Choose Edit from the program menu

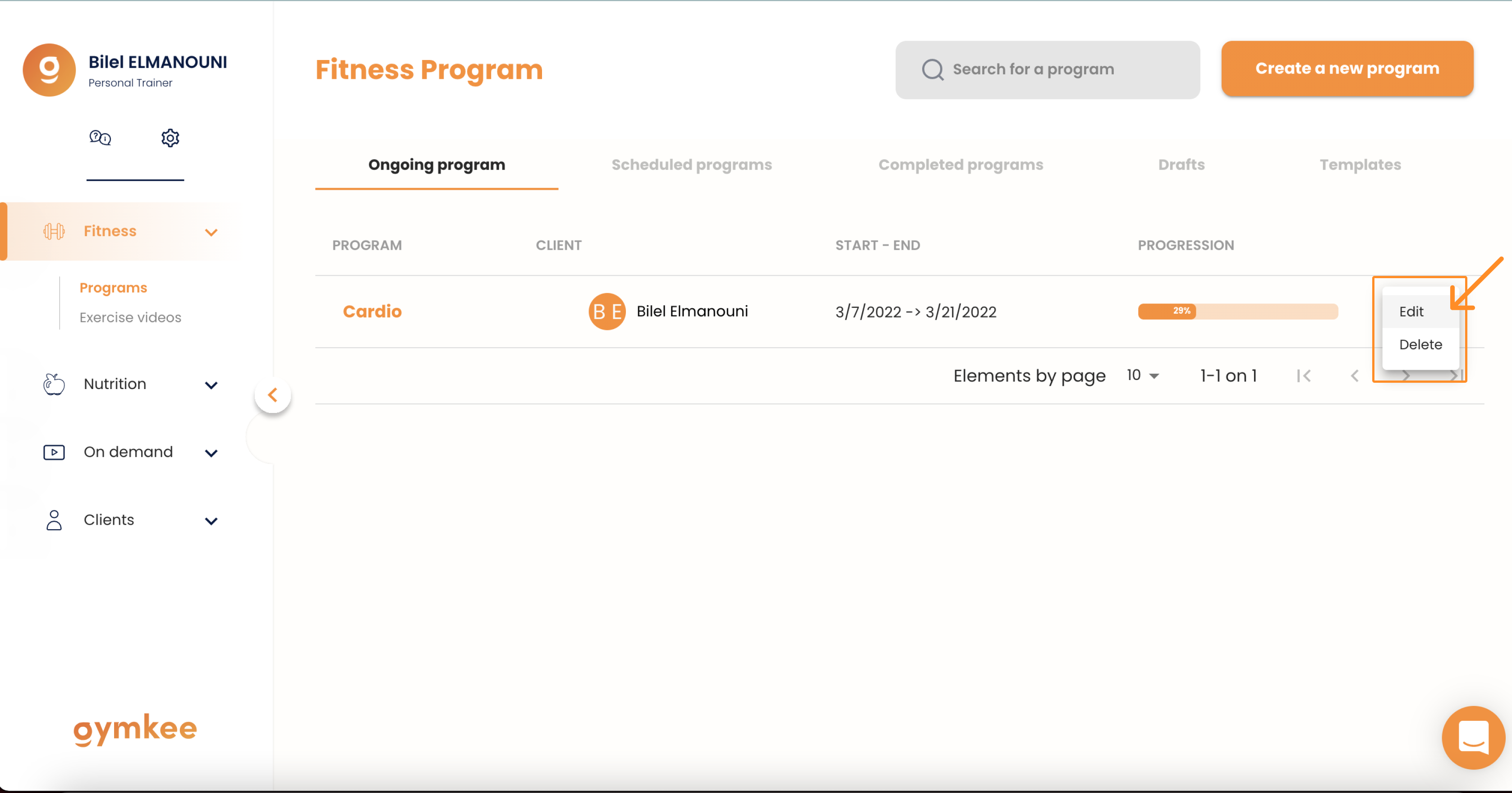click(1420, 312)
